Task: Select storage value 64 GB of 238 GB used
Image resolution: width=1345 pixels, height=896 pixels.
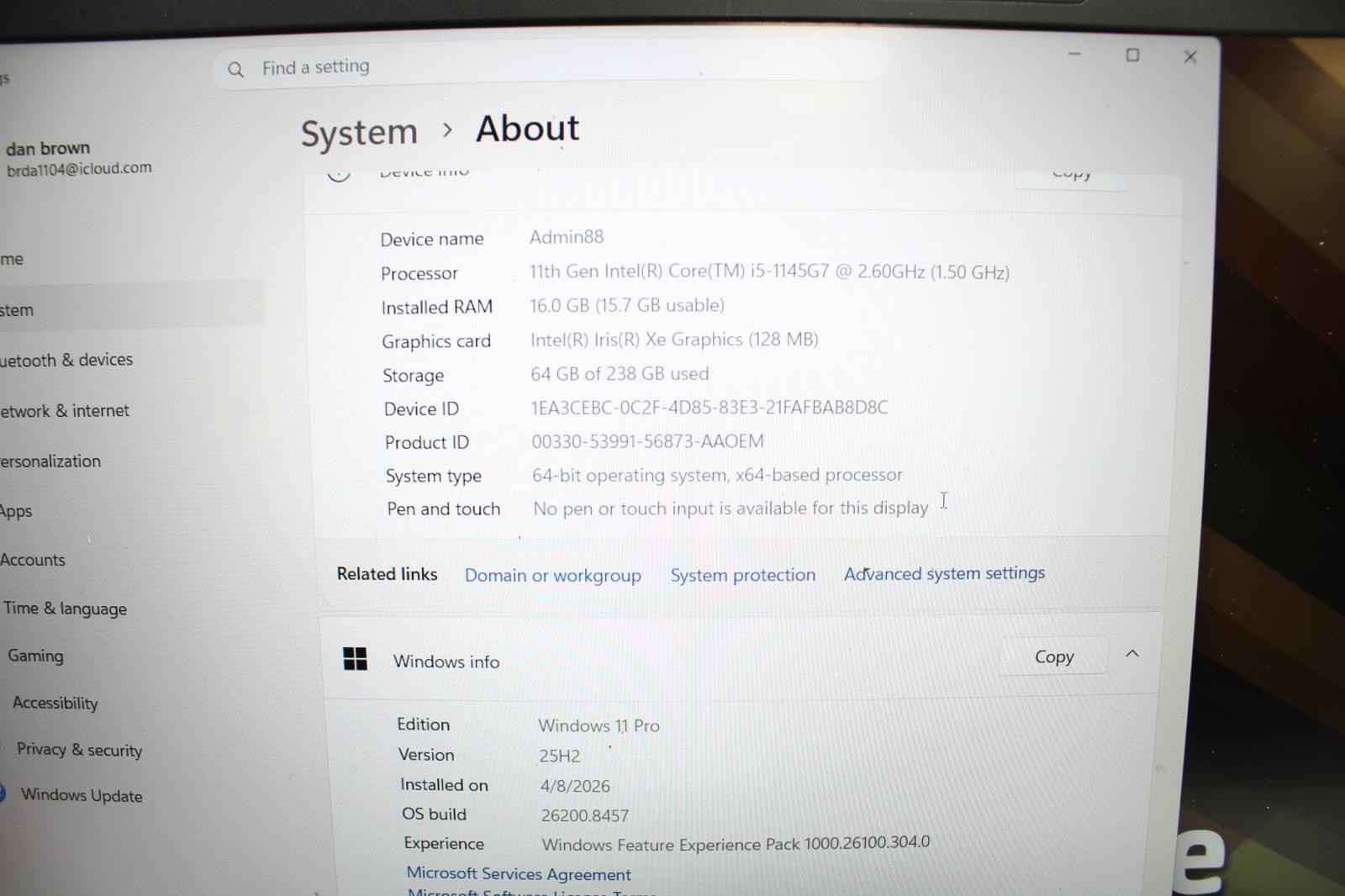Action: click(x=620, y=373)
